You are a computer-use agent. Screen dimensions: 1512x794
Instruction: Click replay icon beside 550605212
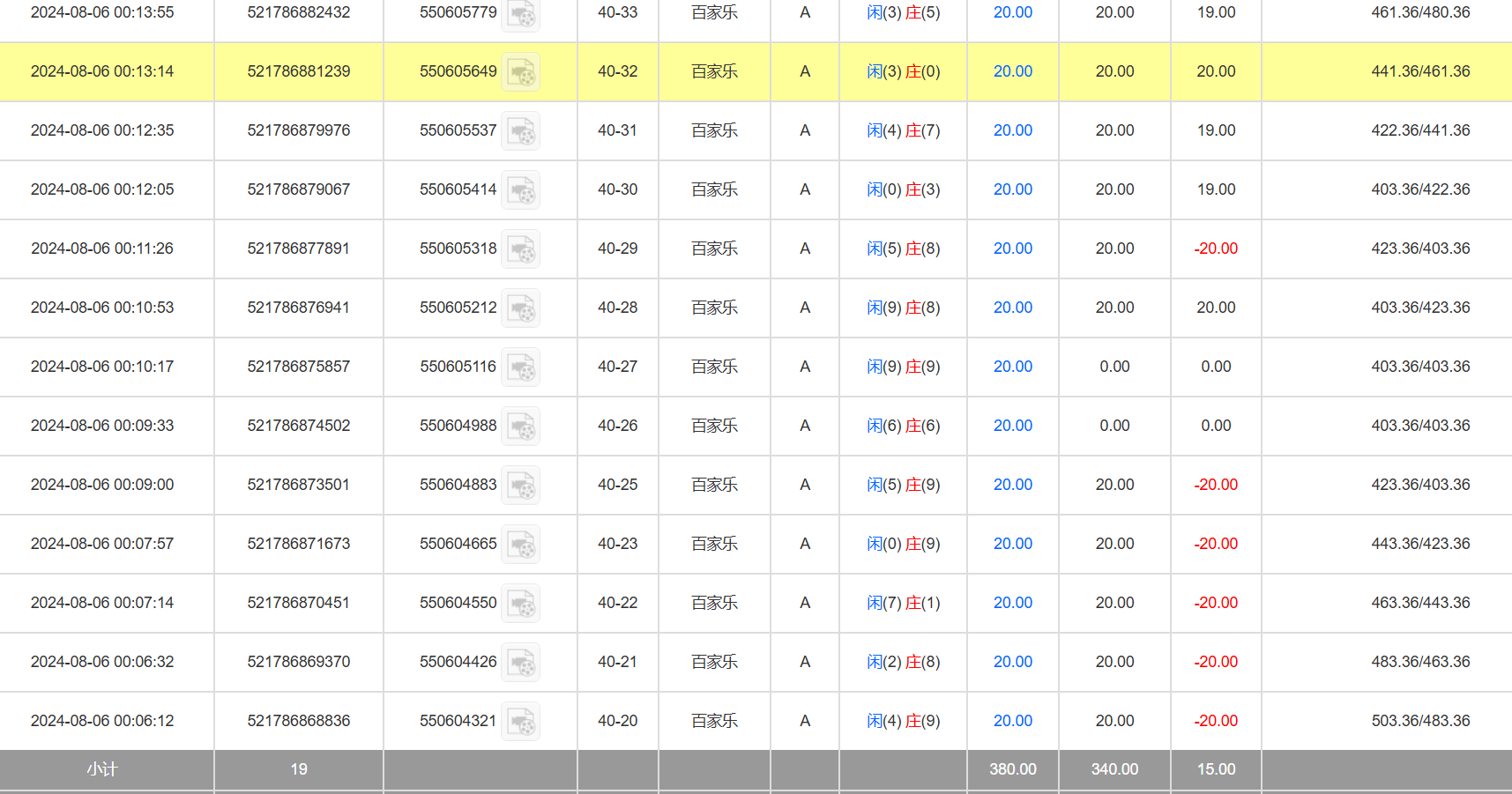tap(521, 308)
